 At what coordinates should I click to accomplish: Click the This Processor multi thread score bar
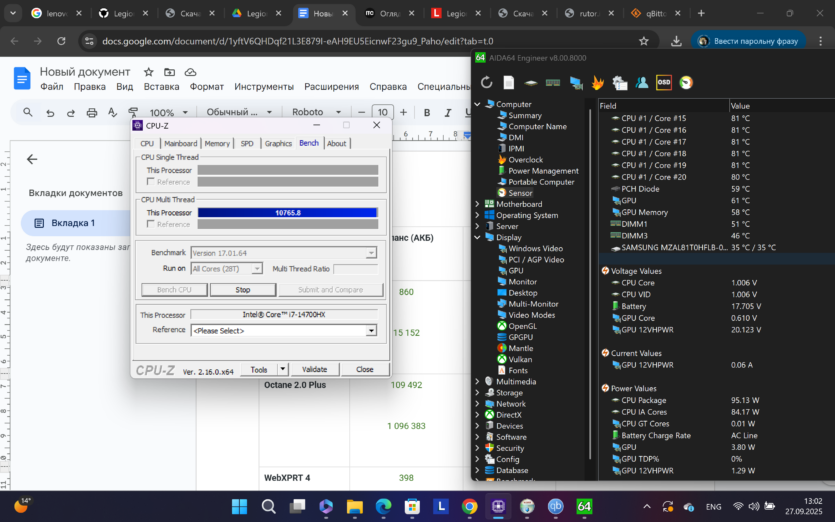click(x=288, y=213)
